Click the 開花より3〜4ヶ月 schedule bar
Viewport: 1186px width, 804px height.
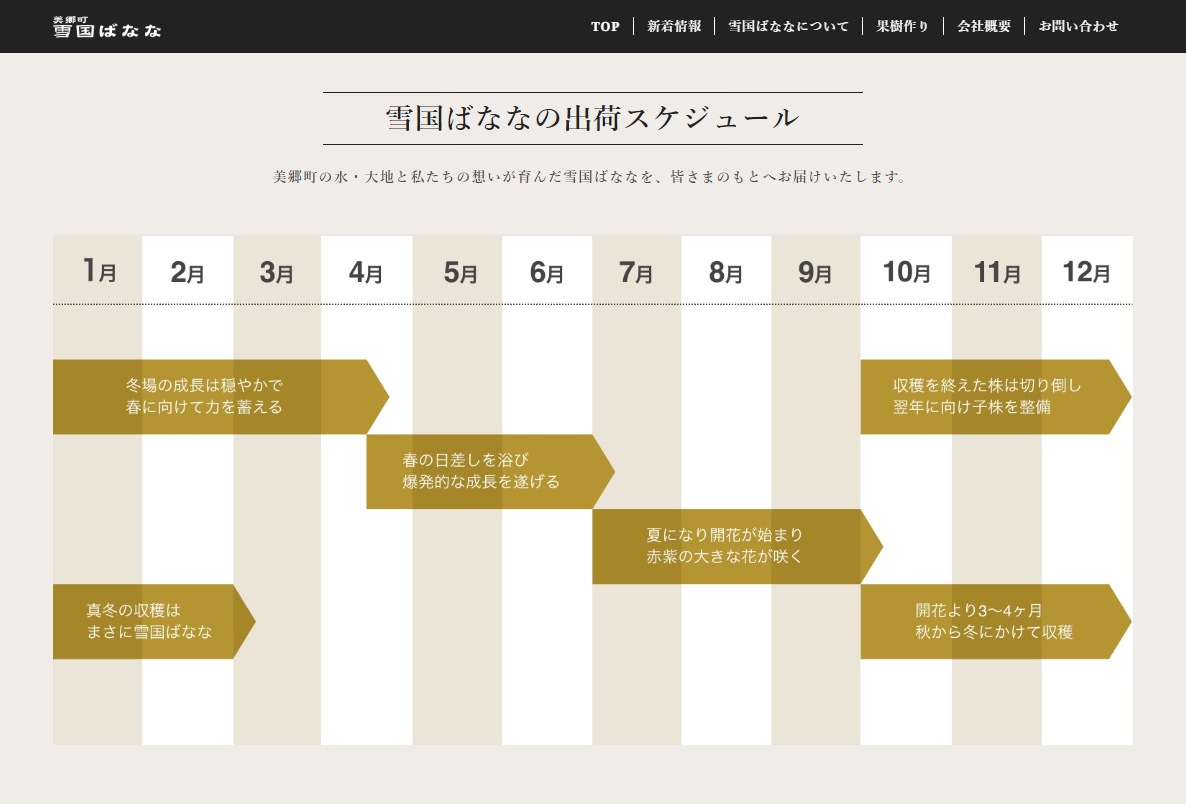(x=996, y=621)
